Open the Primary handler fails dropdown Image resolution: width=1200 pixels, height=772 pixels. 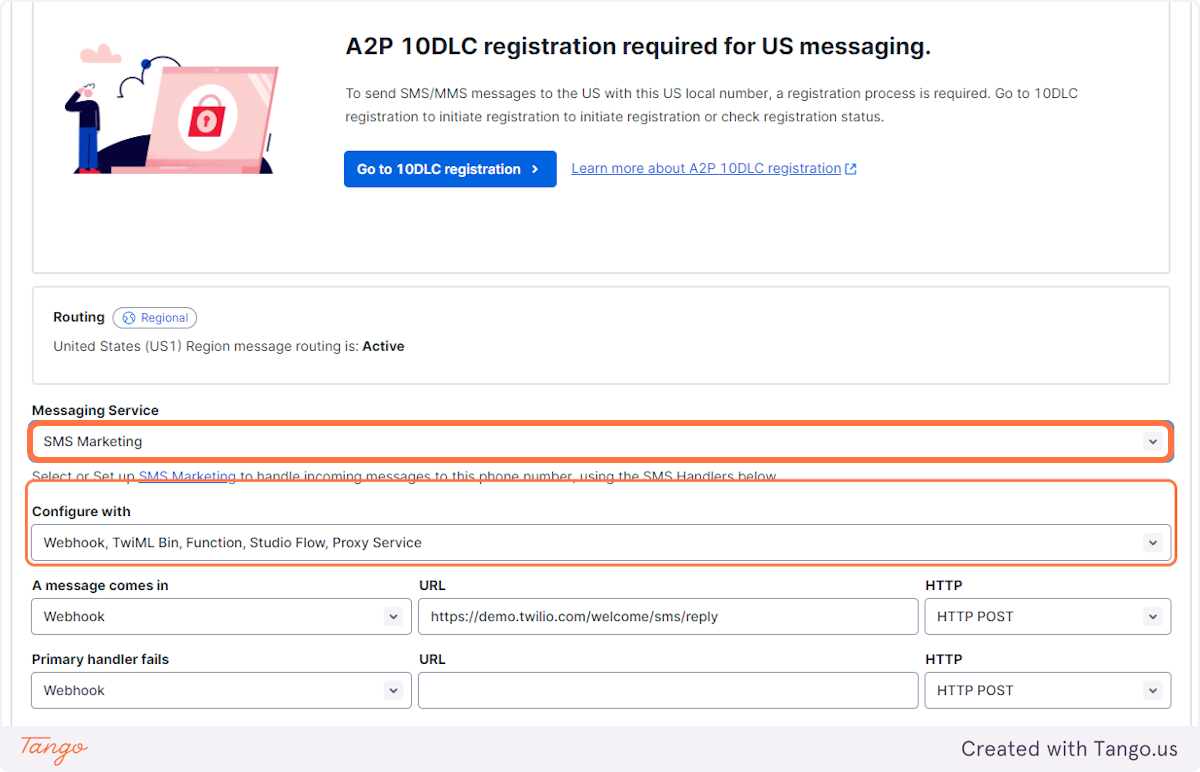[221, 691]
